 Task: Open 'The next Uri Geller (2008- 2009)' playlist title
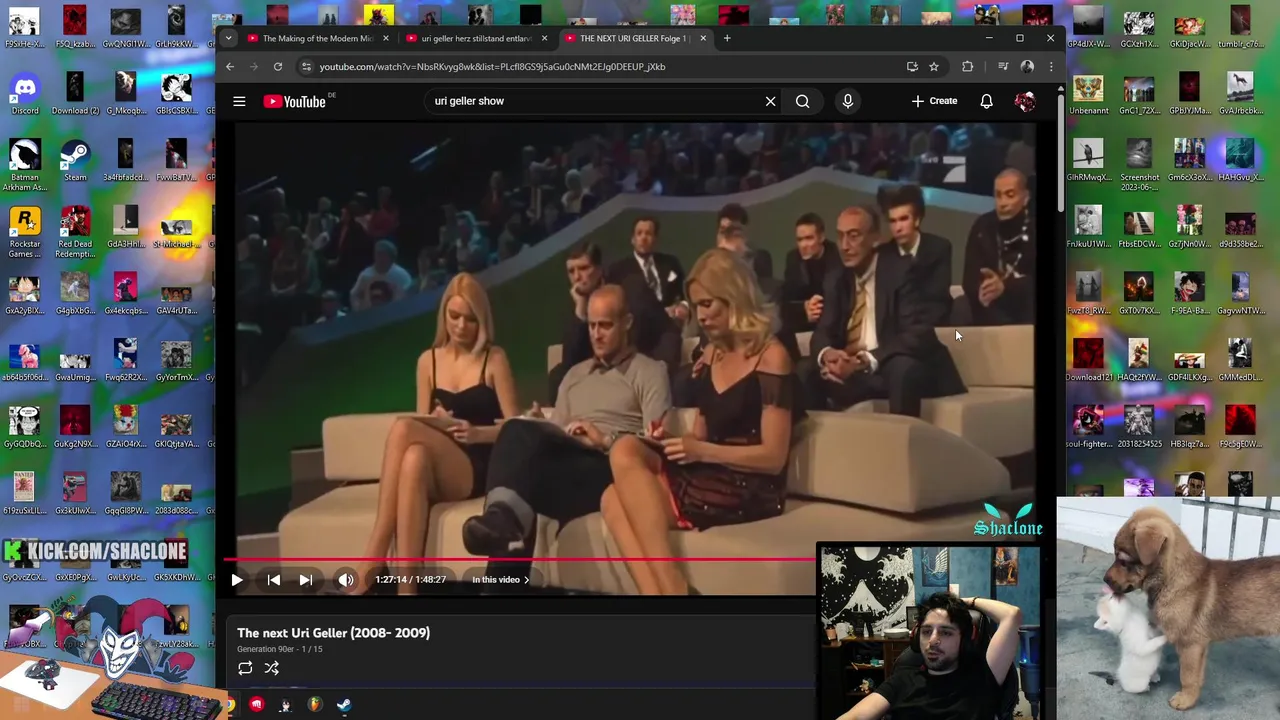coord(333,632)
